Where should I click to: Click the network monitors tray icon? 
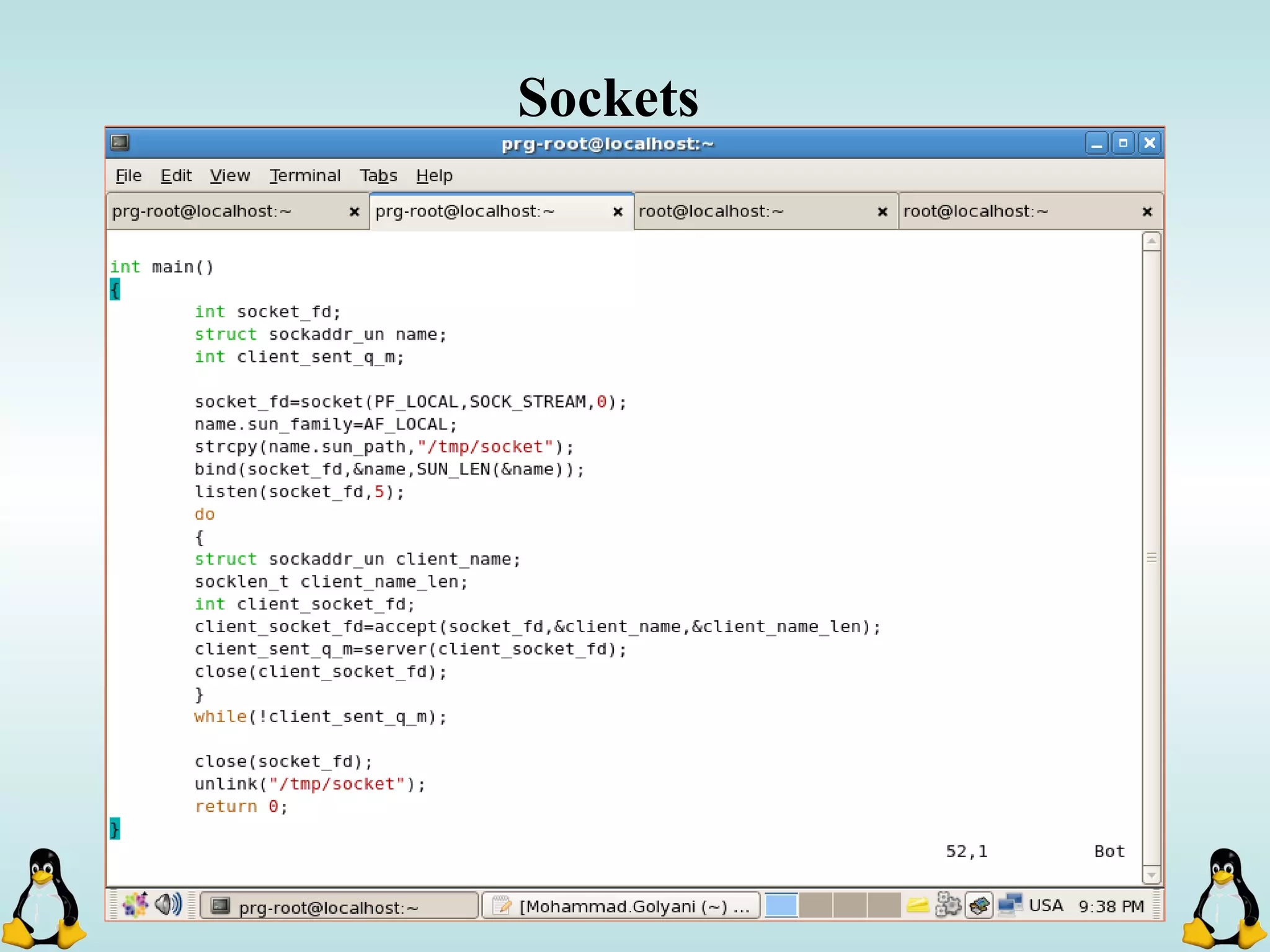1010,905
